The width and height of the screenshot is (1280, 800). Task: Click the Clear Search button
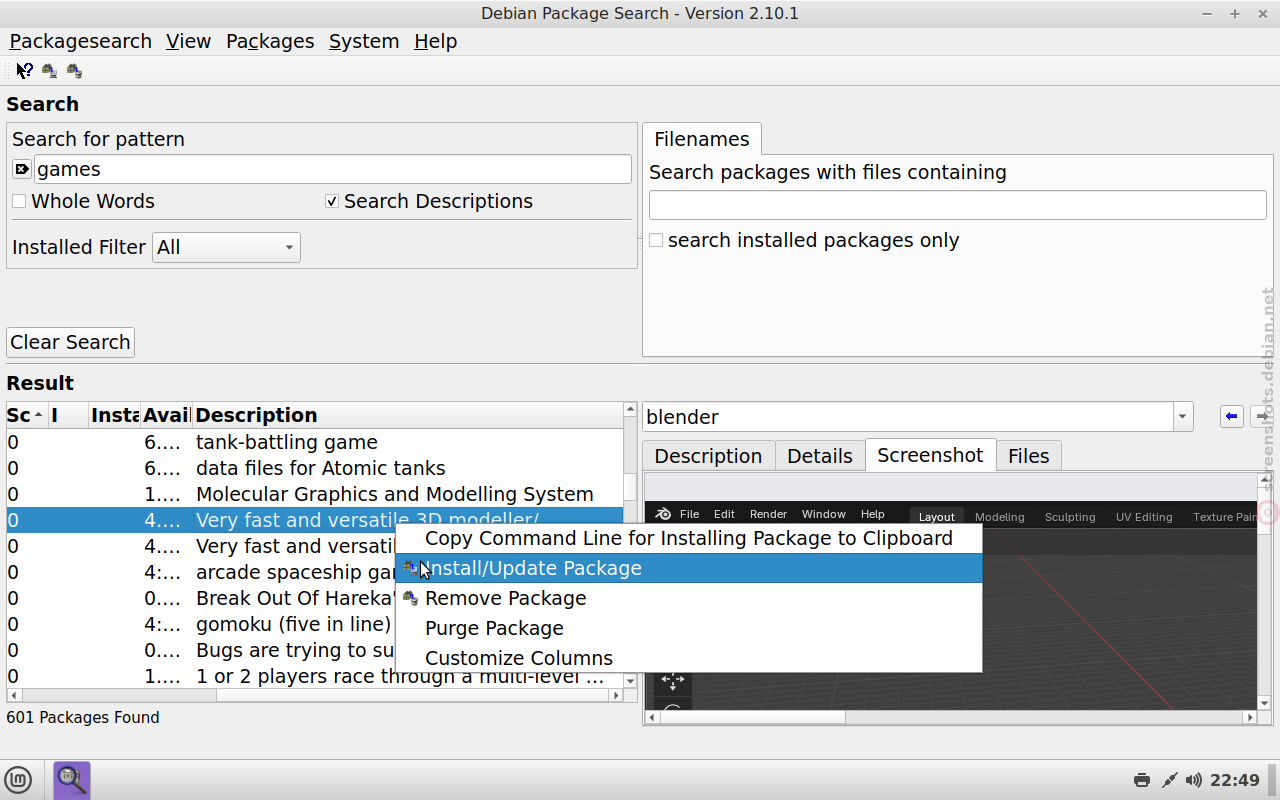point(70,342)
